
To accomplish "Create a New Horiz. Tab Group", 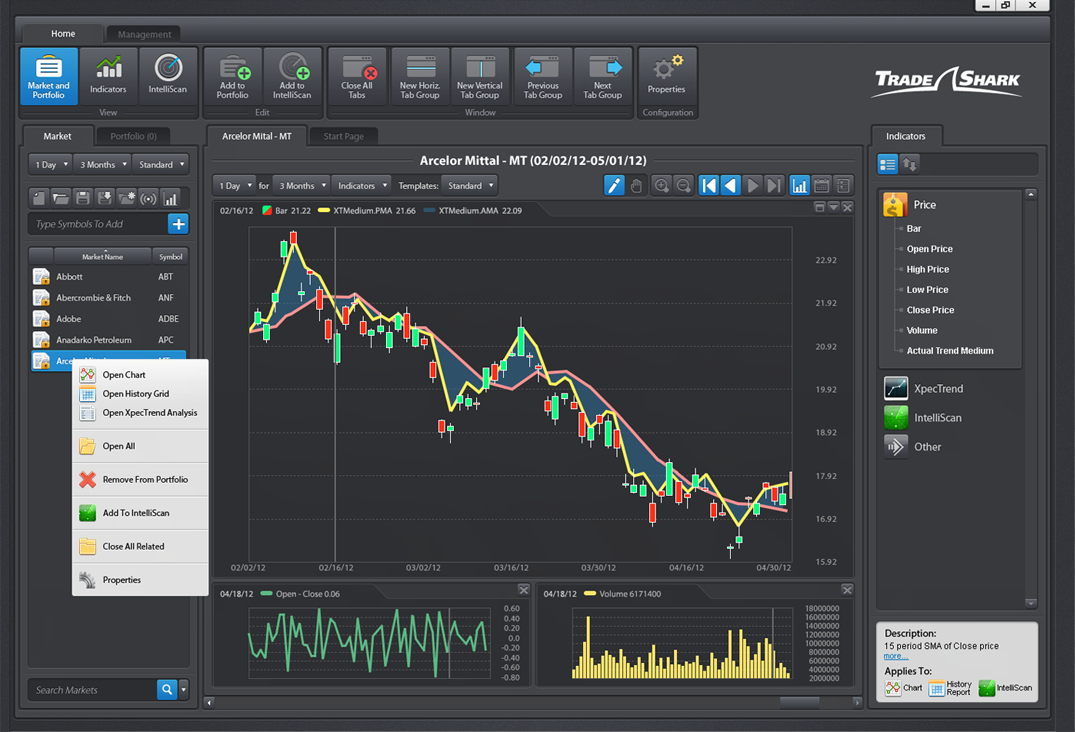I will pyautogui.click(x=420, y=75).
